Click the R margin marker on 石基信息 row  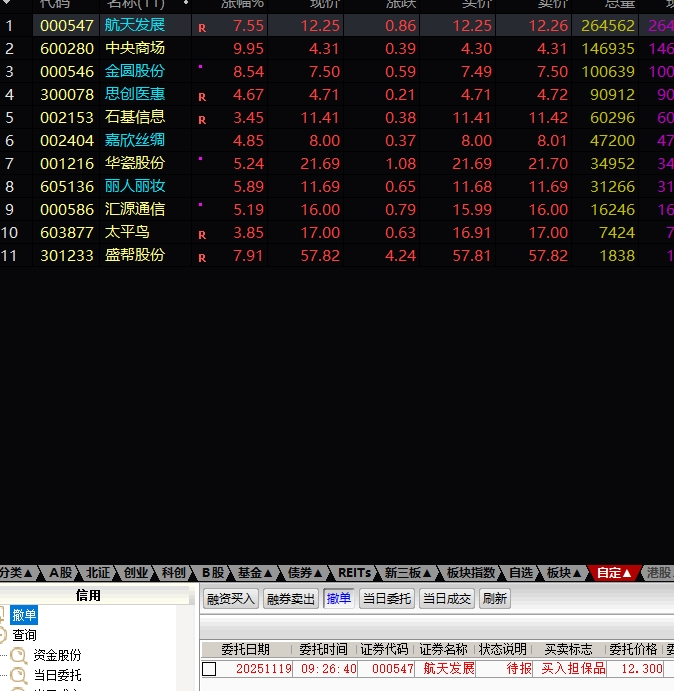[x=202, y=120]
